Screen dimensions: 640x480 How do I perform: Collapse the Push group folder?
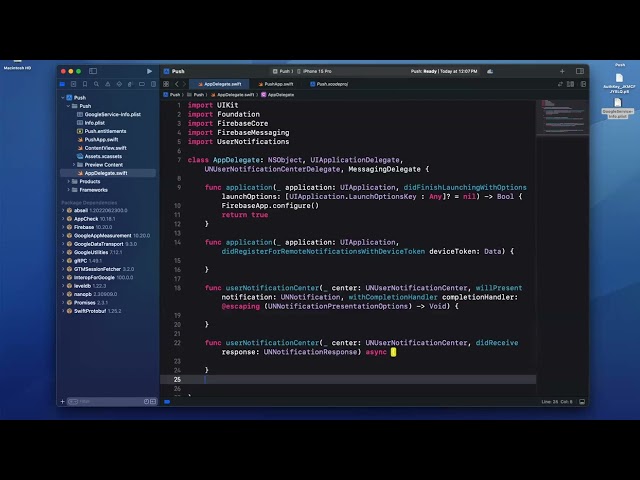(x=68, y=106)
